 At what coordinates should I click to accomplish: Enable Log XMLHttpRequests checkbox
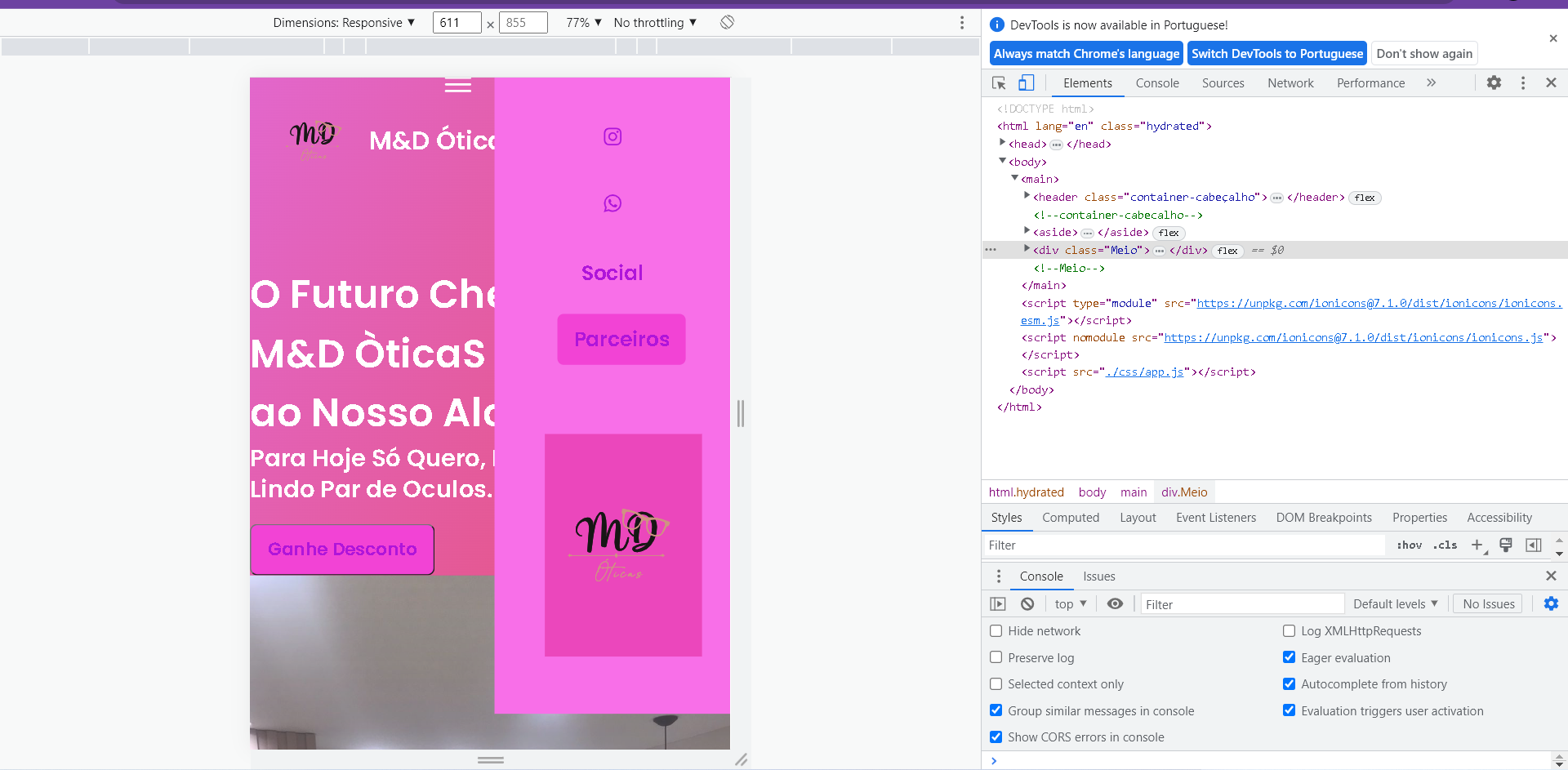[x=1290, y=630]
